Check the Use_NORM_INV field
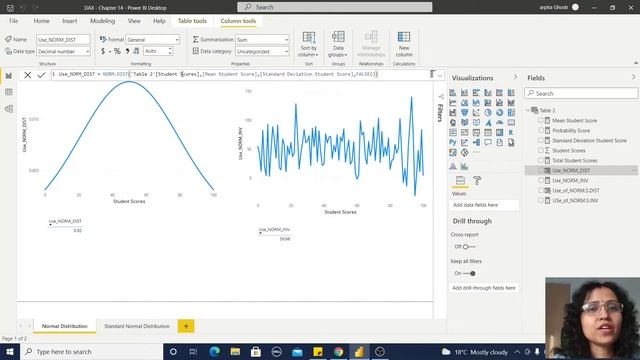Image resolution: width=640 pixels, height=360 pixels. pyautogui.click(x=541, y=180)
